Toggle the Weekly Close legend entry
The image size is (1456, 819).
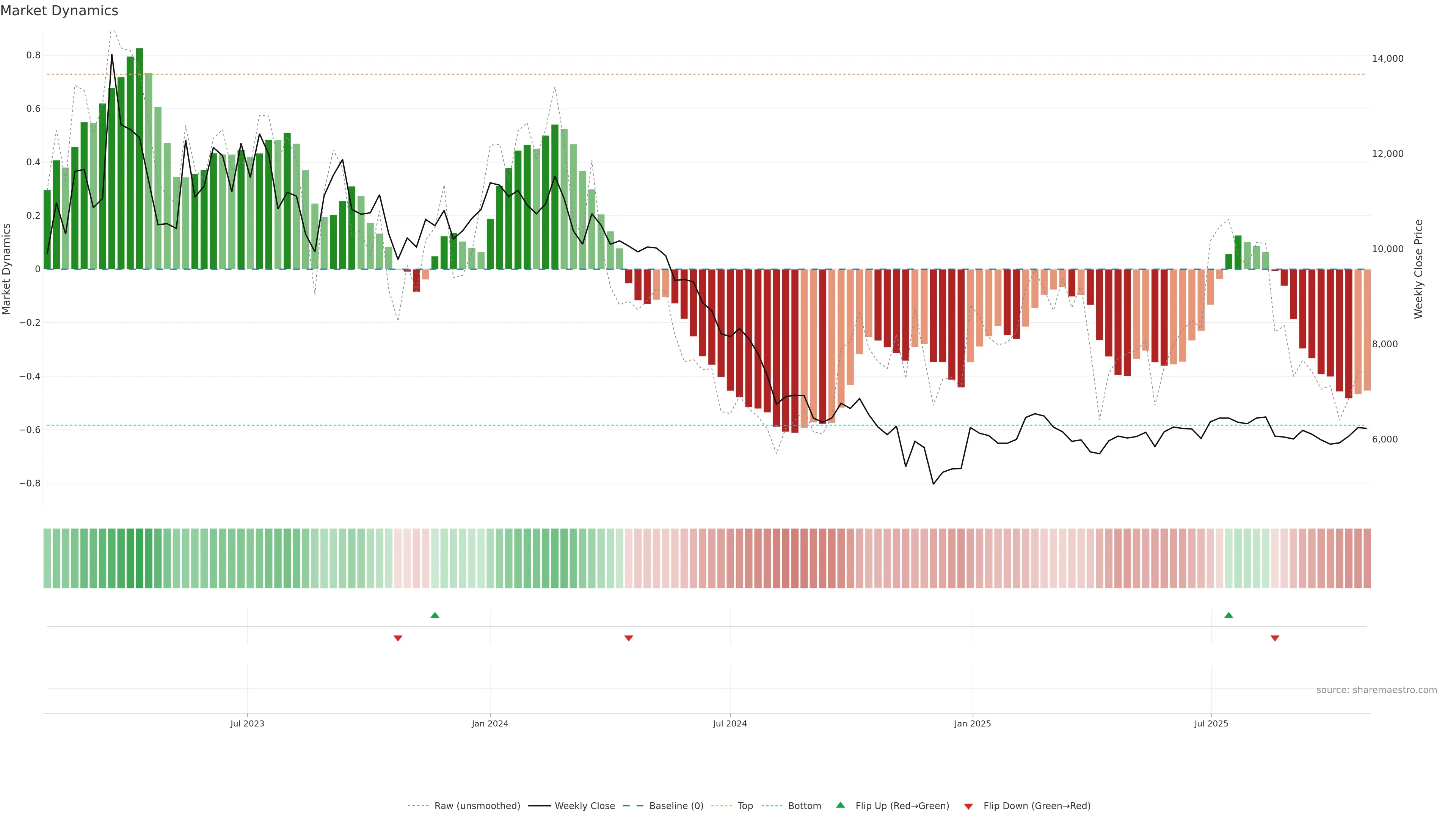[584, 806]
